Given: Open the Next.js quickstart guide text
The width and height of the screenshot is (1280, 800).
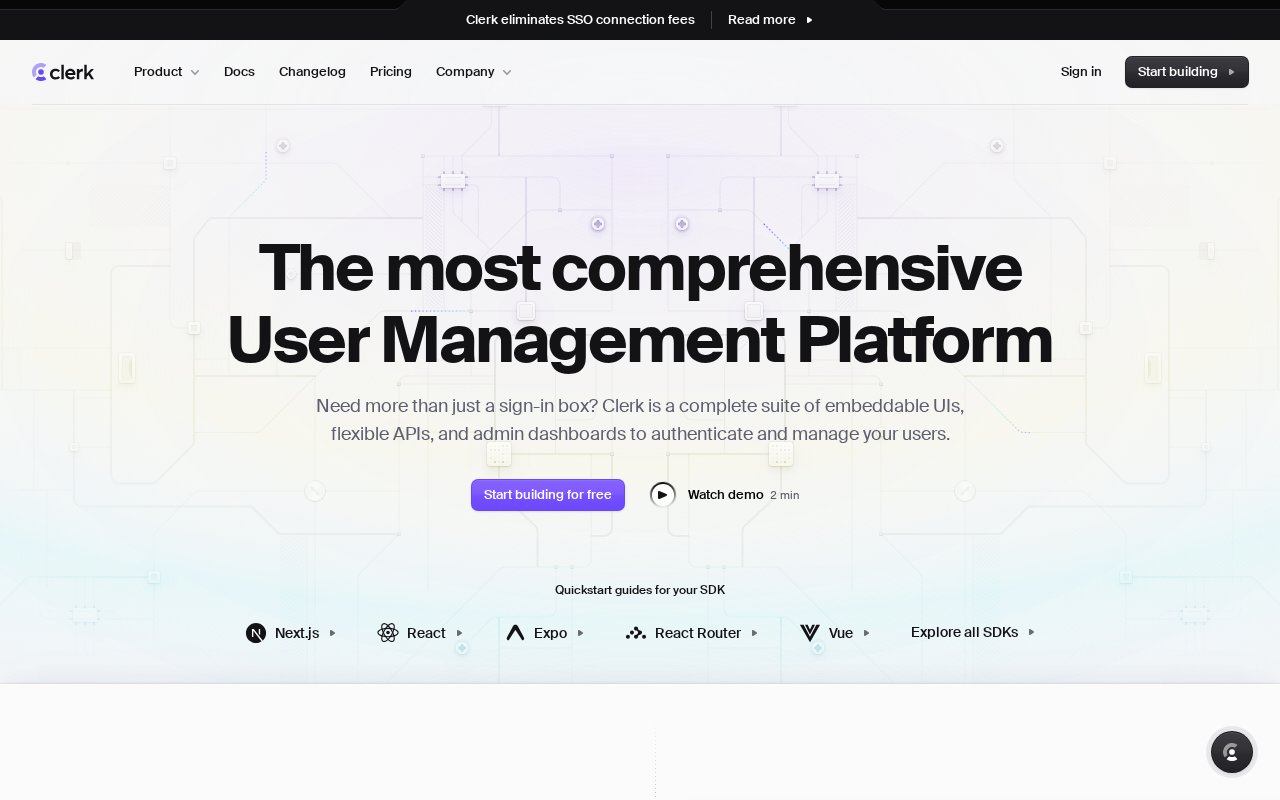Looking at the screenshot, I should pos(297,633).
